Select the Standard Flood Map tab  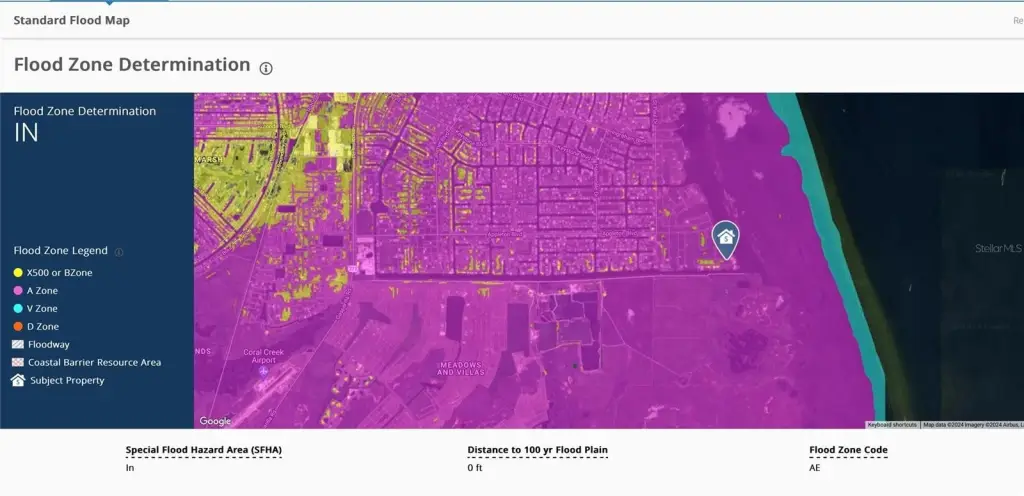click(71, 20)
